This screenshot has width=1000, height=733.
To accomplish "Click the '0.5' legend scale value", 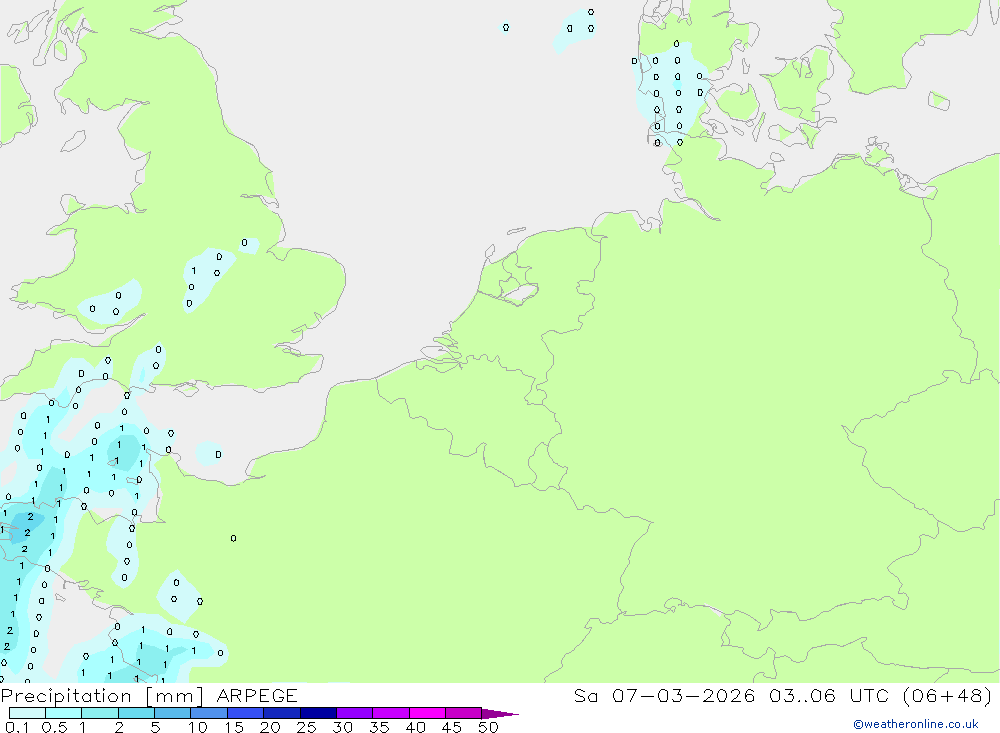I will pos(54,727).
